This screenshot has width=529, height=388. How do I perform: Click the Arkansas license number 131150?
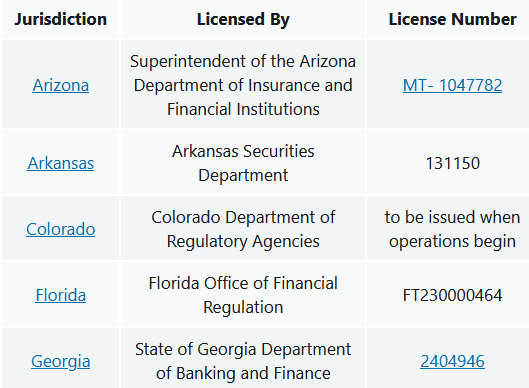452,163
